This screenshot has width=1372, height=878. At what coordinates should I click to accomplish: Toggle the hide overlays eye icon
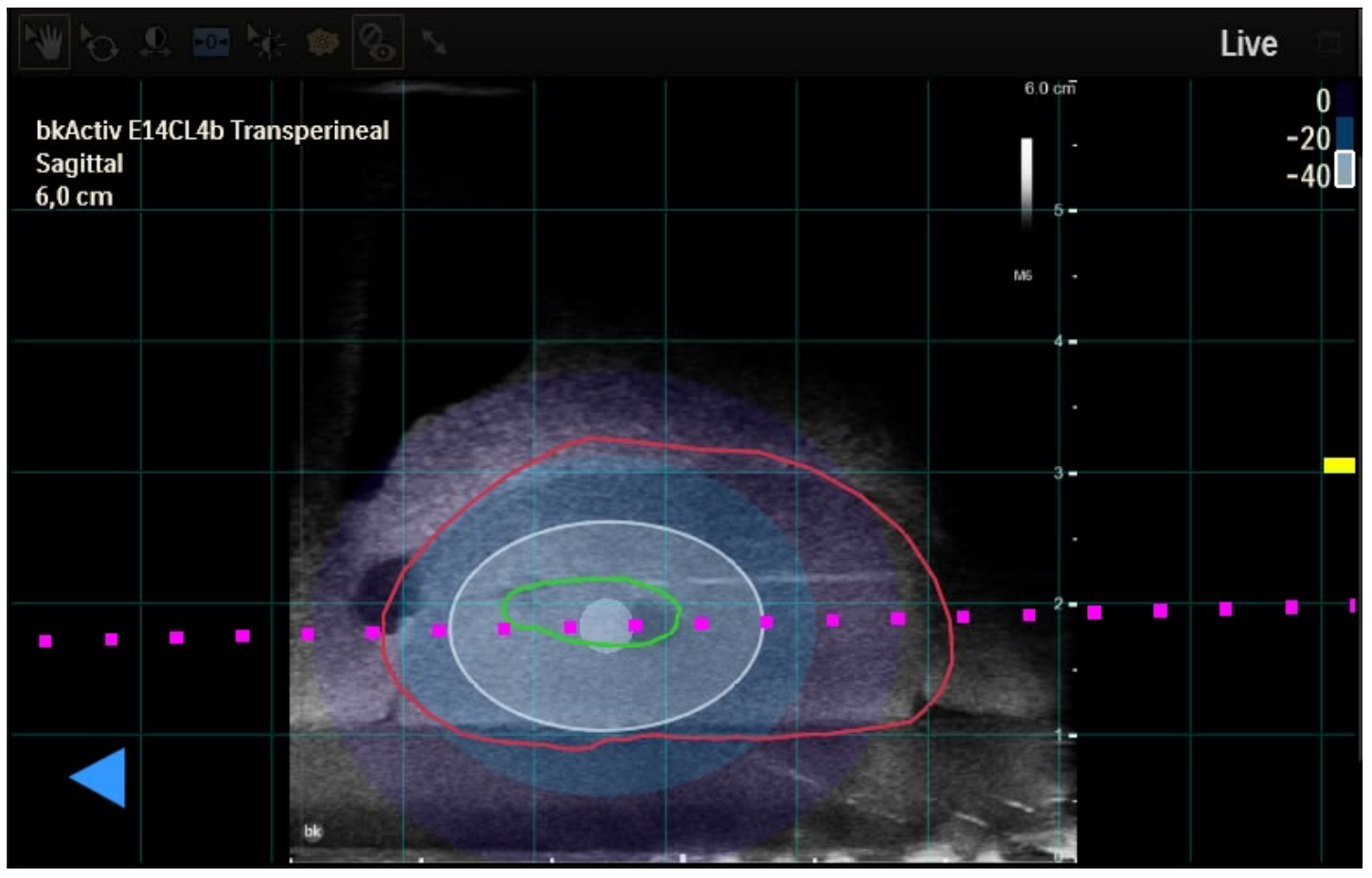378,43
